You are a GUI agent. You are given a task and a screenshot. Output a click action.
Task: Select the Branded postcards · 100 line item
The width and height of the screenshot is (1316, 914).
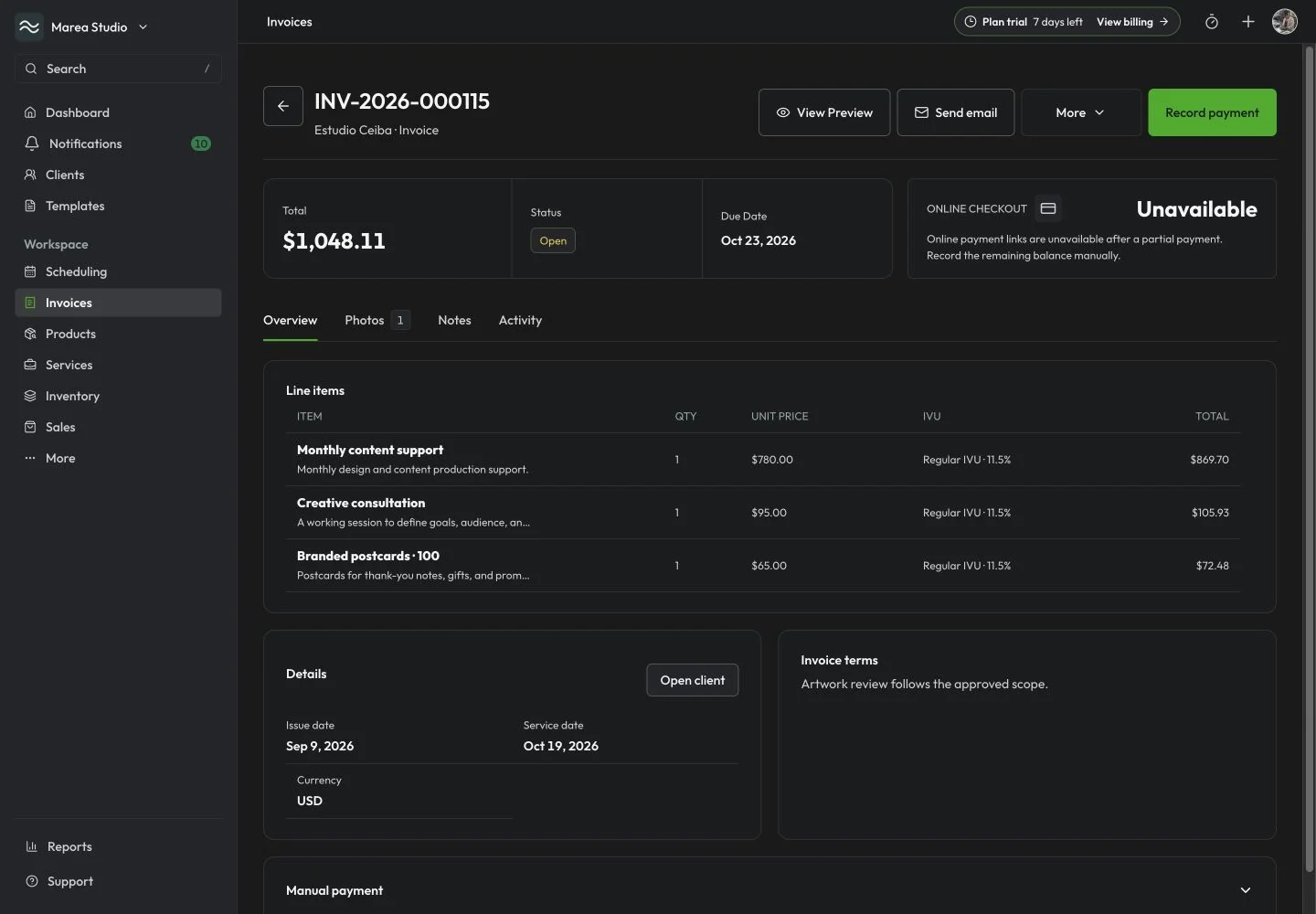pyautogui.click(x=762, y=565)
